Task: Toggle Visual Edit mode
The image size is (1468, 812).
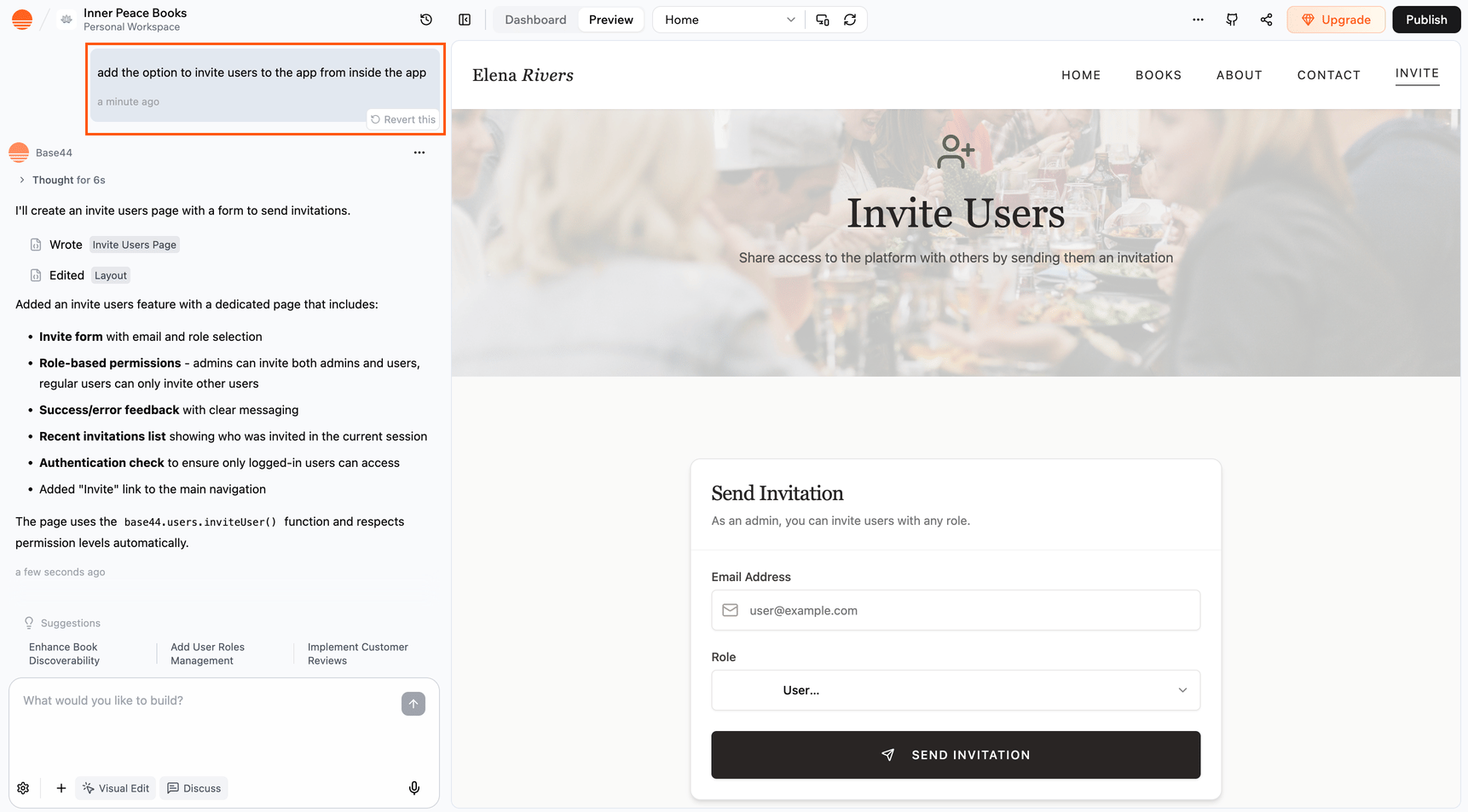Action: coord(116,788)
